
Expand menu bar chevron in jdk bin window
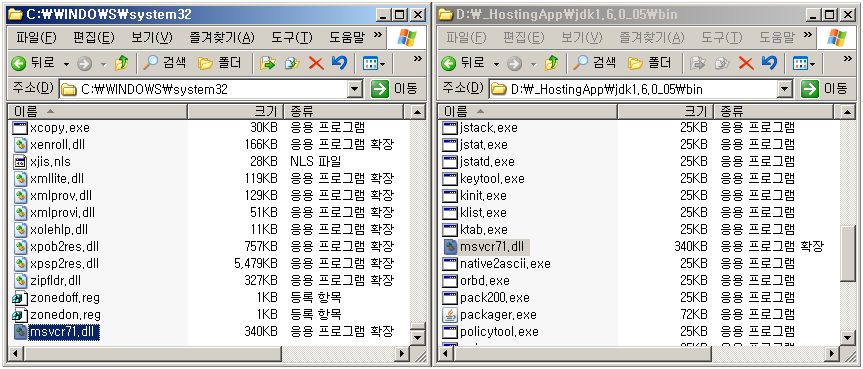point(807,35)
